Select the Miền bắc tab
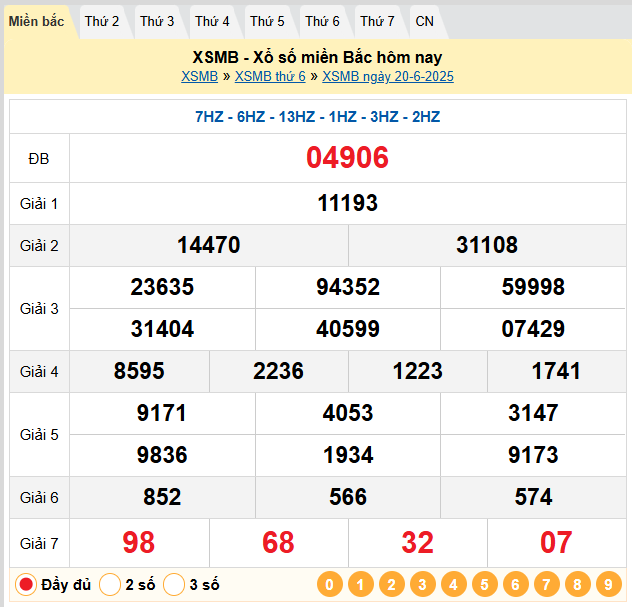This screenshot has height=607, width=632. (37, 21)
